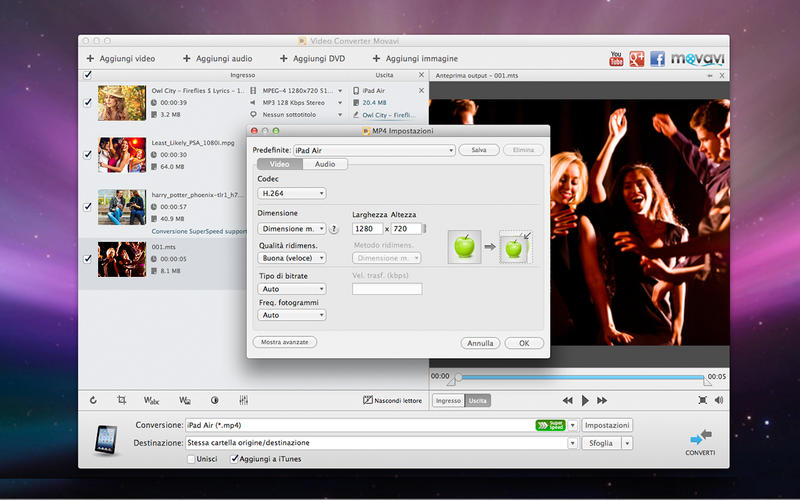Image resolution: width=800 pixels, height=500 pixels.
Task: Enable the Unisci checkbox
Action: tap(191, 459)
